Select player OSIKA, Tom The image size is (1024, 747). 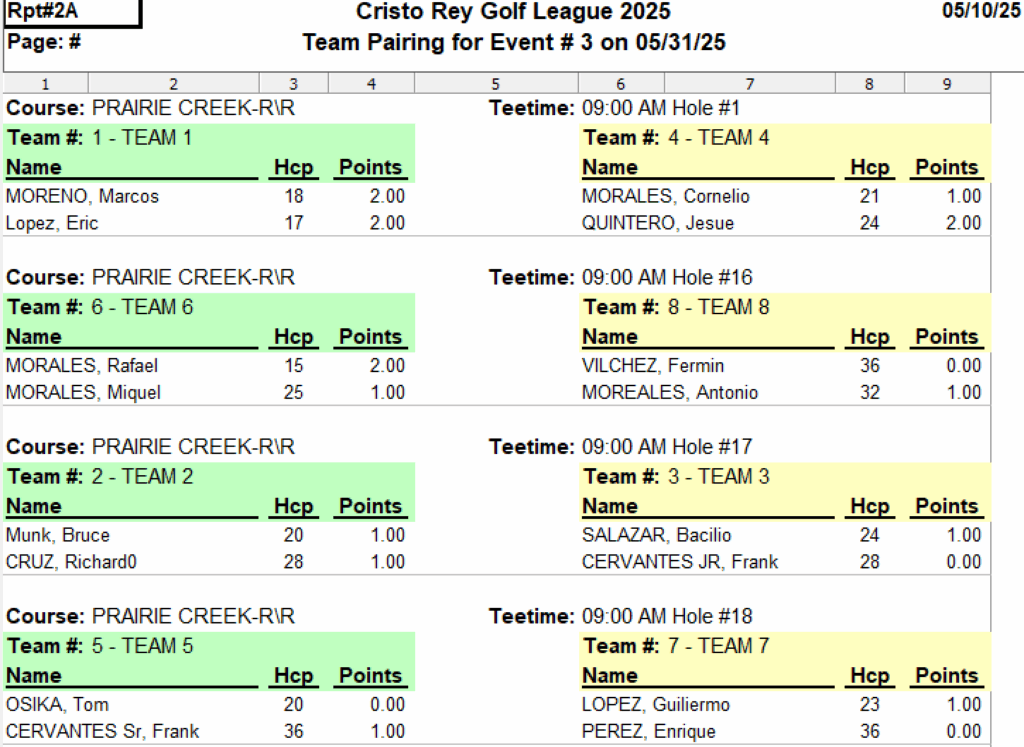click(57, 705)
